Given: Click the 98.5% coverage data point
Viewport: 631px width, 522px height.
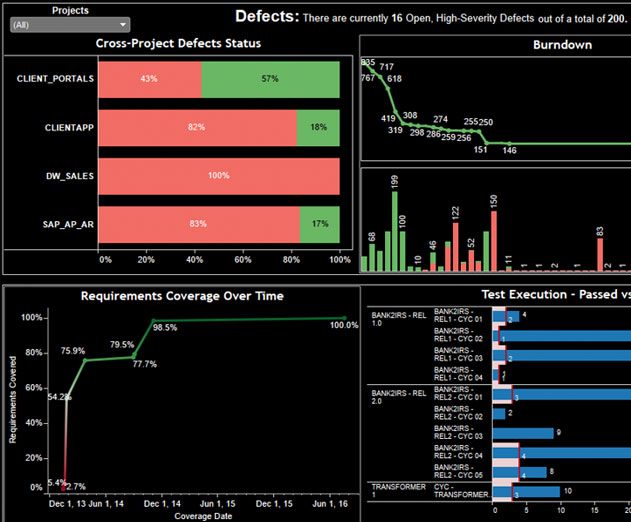Looking at the screenshot, I should coord(154,321).
